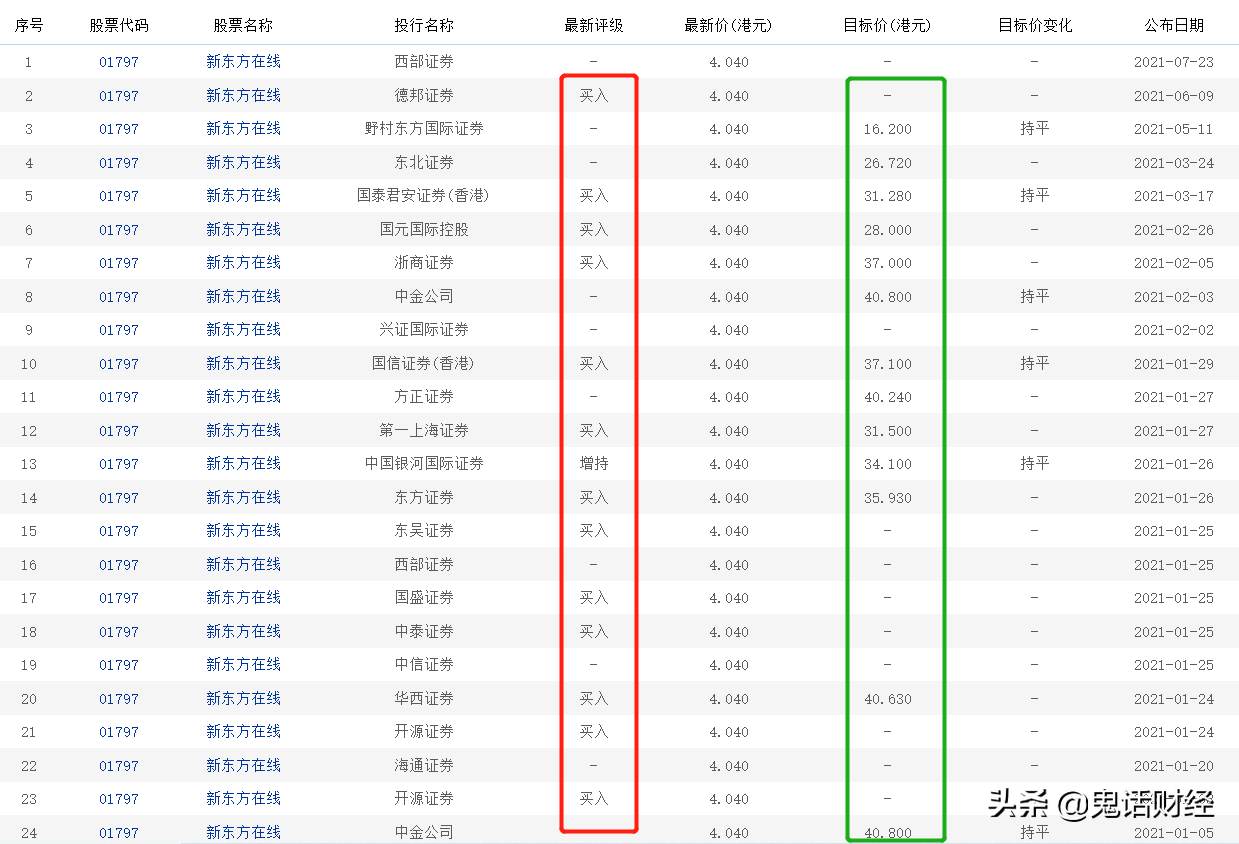
Task: Click 新东方在线 link in the 第一上海证券 row
Action: pos(244,431)
